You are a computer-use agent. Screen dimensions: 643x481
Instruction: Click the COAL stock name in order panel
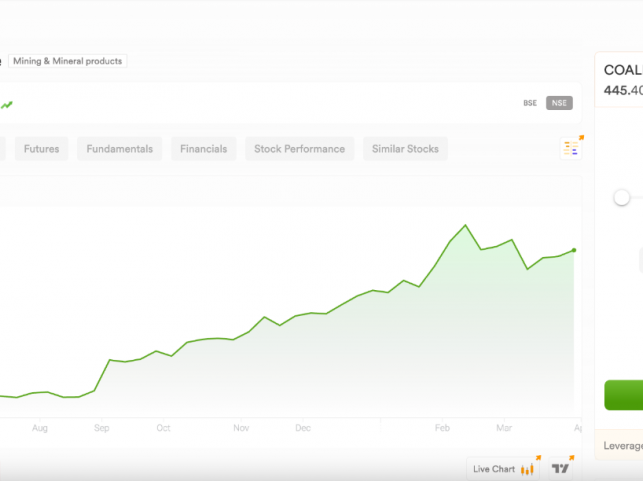[622, 70]
